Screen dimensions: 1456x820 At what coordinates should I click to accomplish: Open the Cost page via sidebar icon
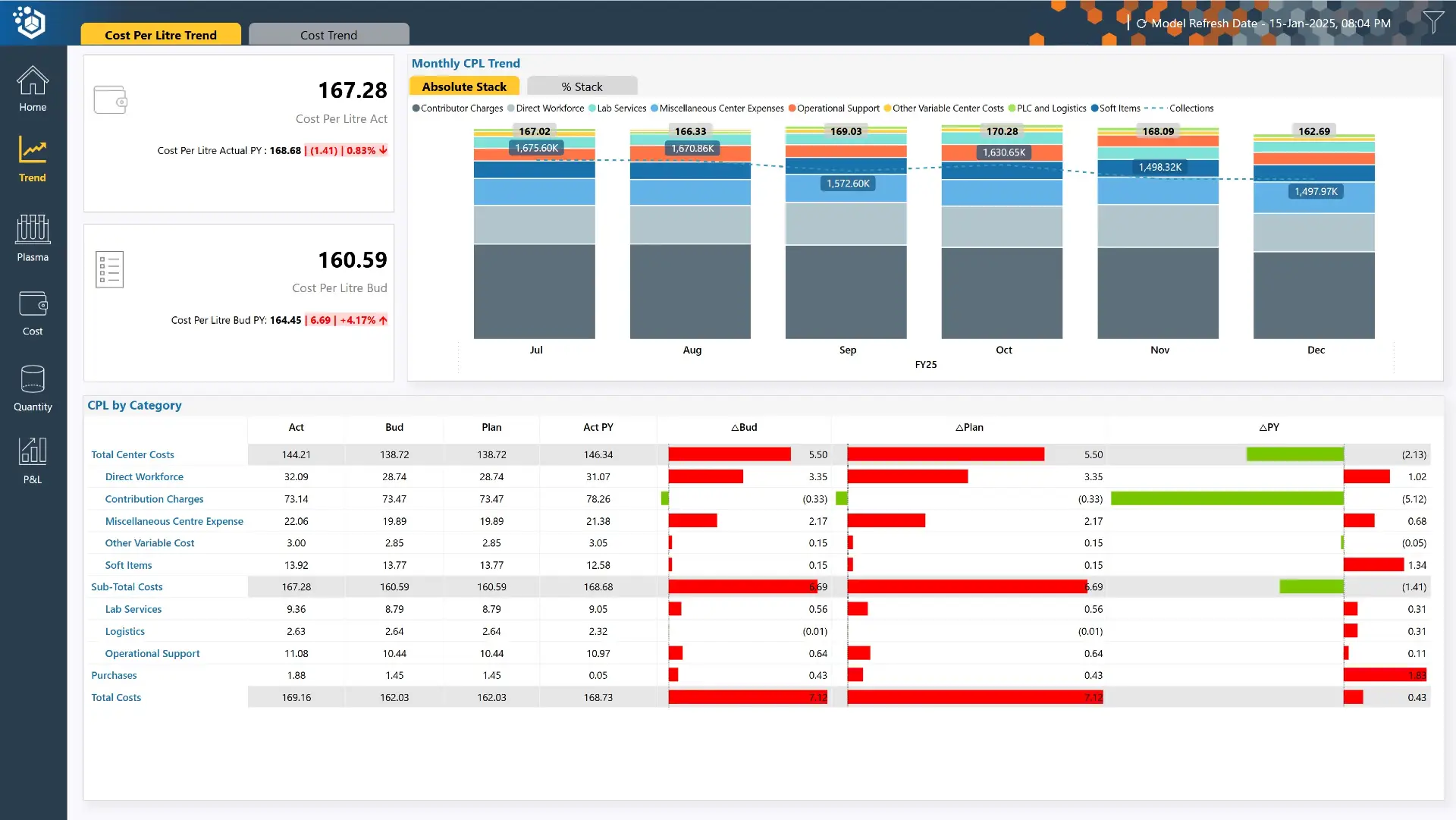point(32,309)
